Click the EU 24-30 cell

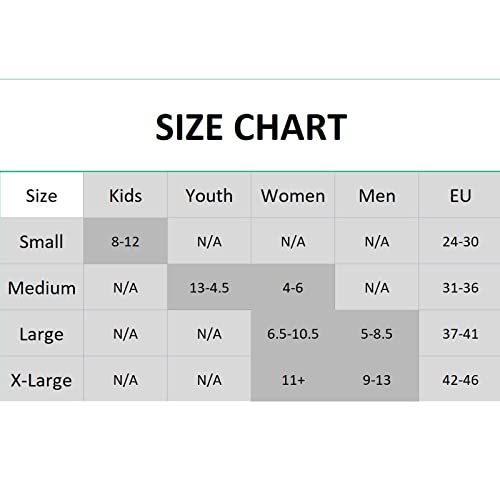click(460, 241)
